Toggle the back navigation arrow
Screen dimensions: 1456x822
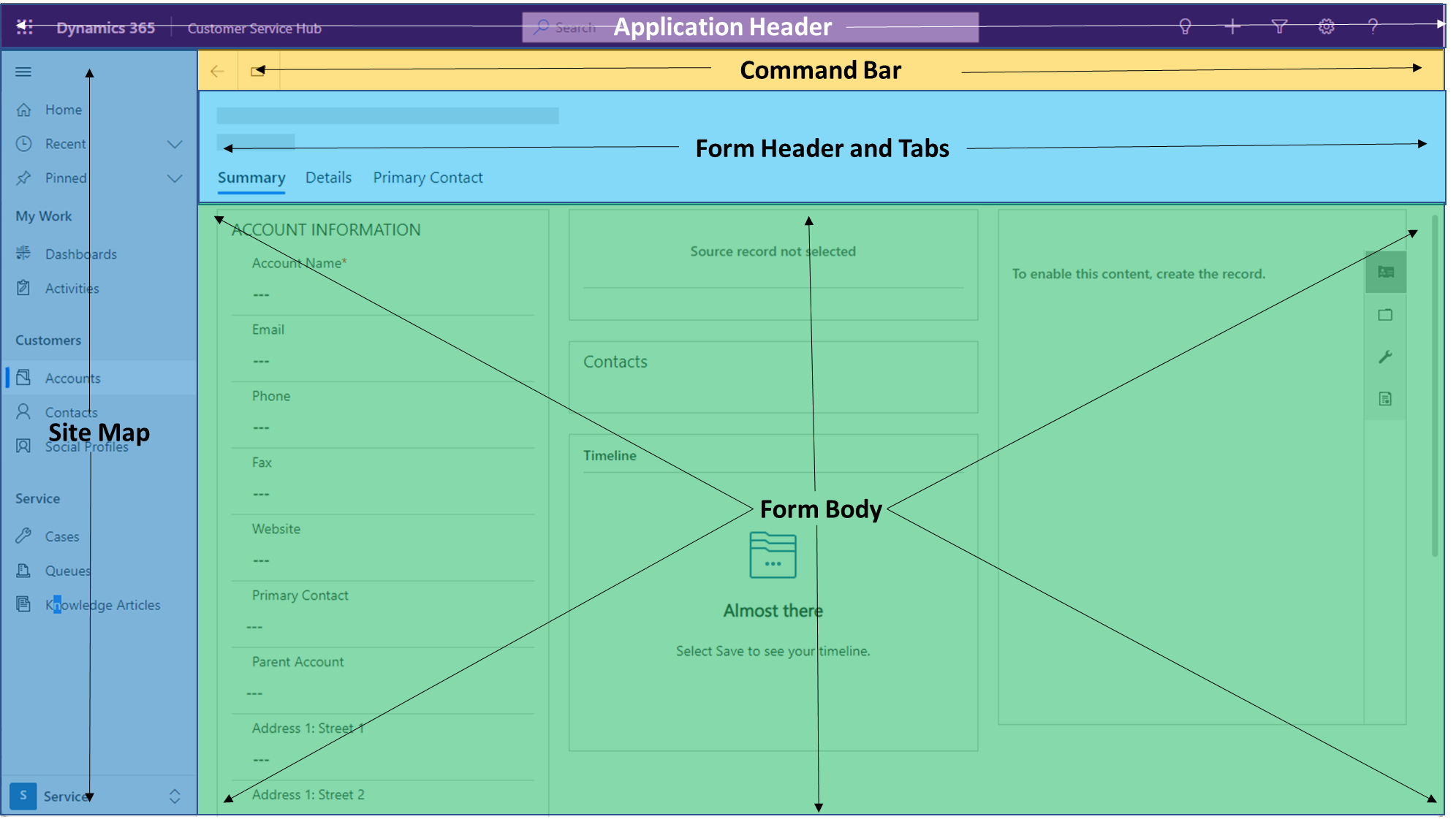pos(218,71)
